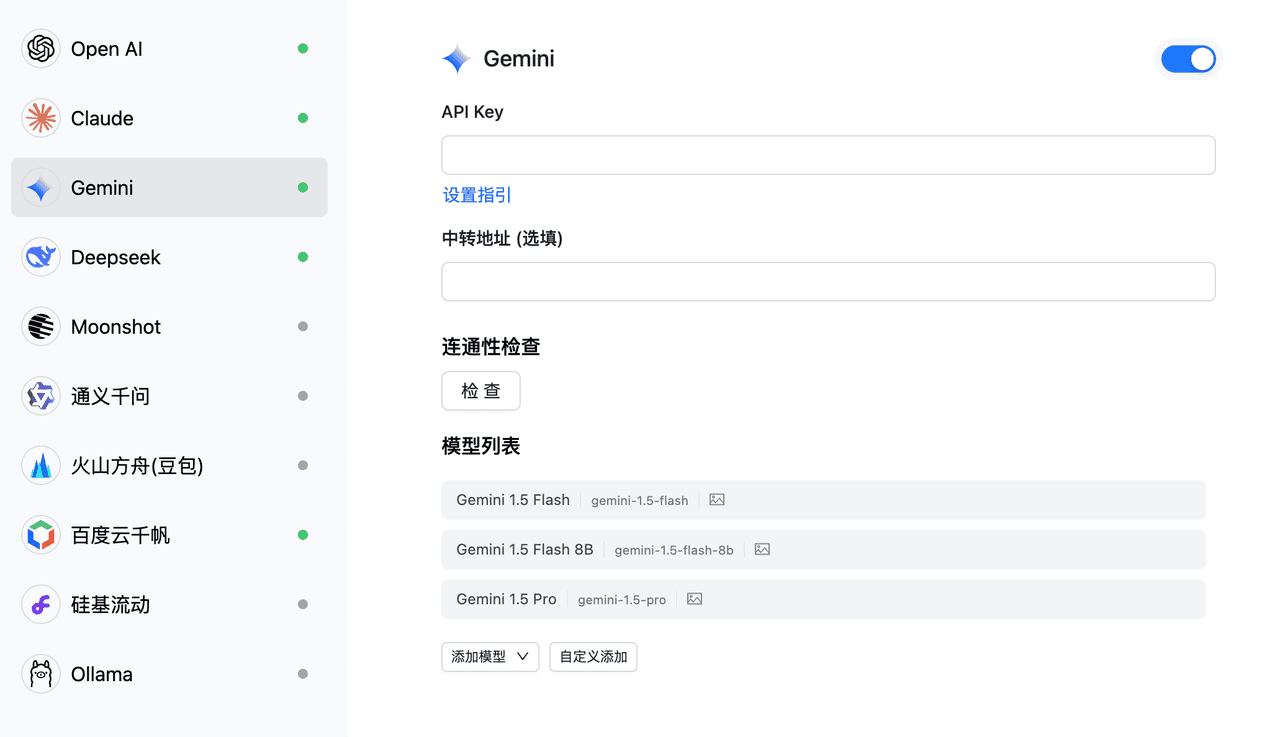The image size is (1280, 737).
Task: Click gray status dot beside 通义千问
Action: [303, 396]
